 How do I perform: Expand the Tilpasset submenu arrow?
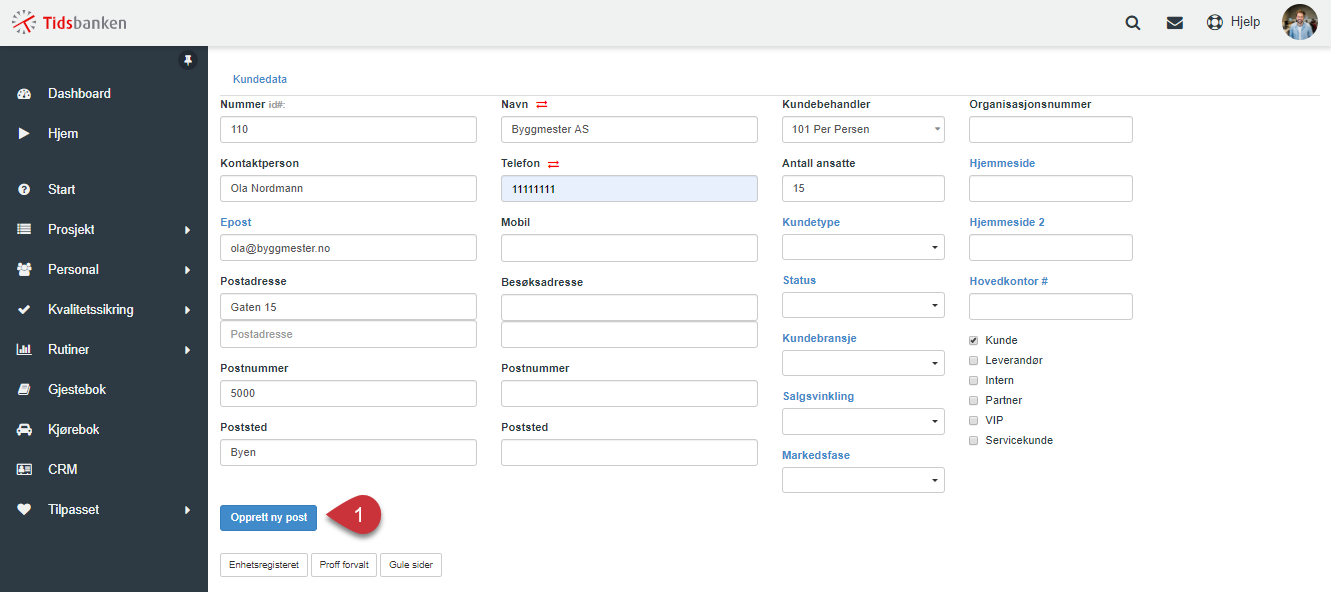tap(187, 510)
